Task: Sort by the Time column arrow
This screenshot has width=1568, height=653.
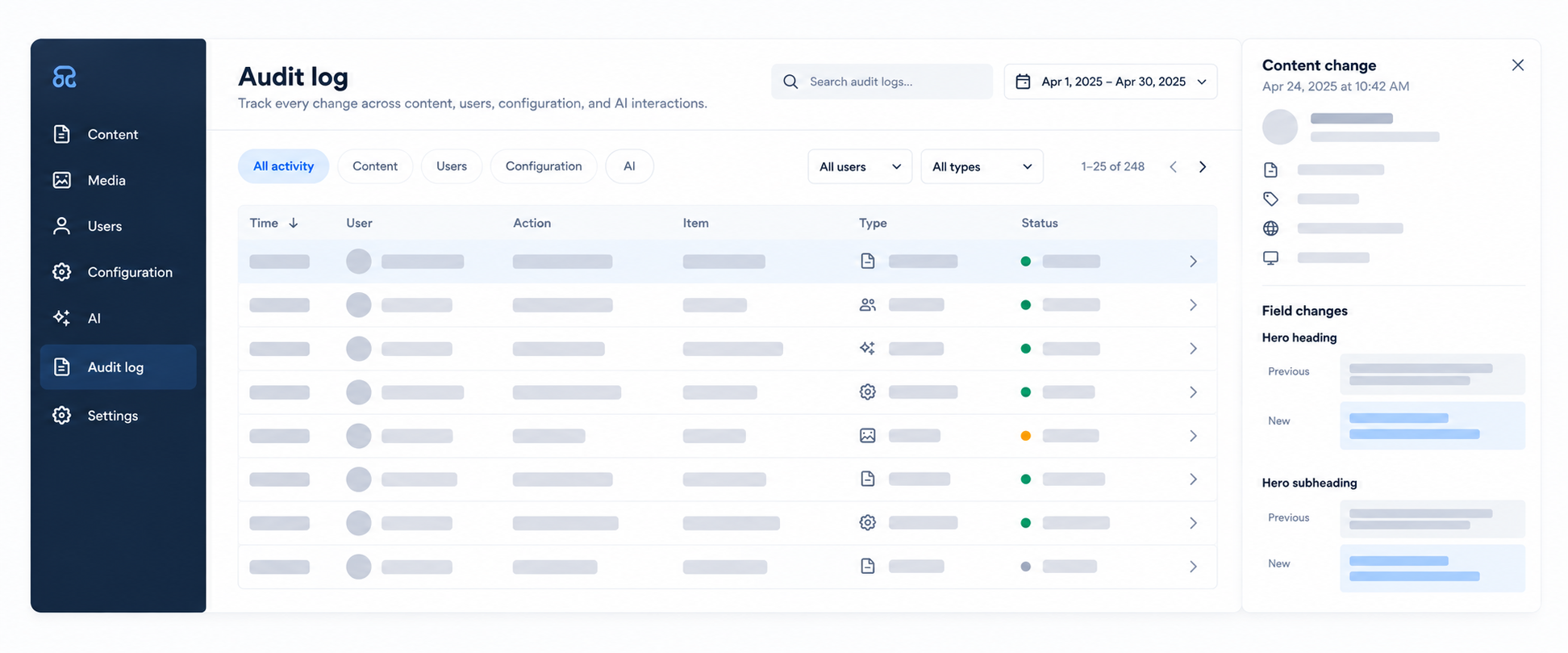Action: click(294, 223)
